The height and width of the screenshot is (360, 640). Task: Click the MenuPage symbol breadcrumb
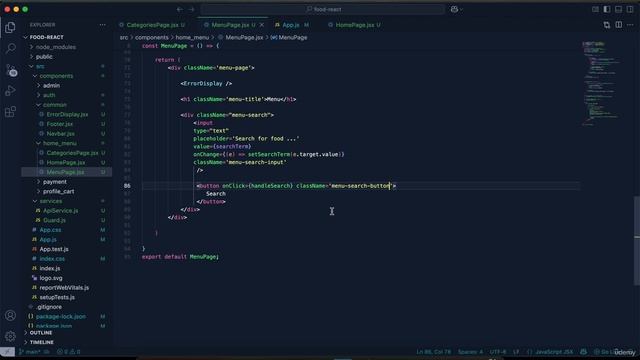pyautogui.click(x=289, y=37)
